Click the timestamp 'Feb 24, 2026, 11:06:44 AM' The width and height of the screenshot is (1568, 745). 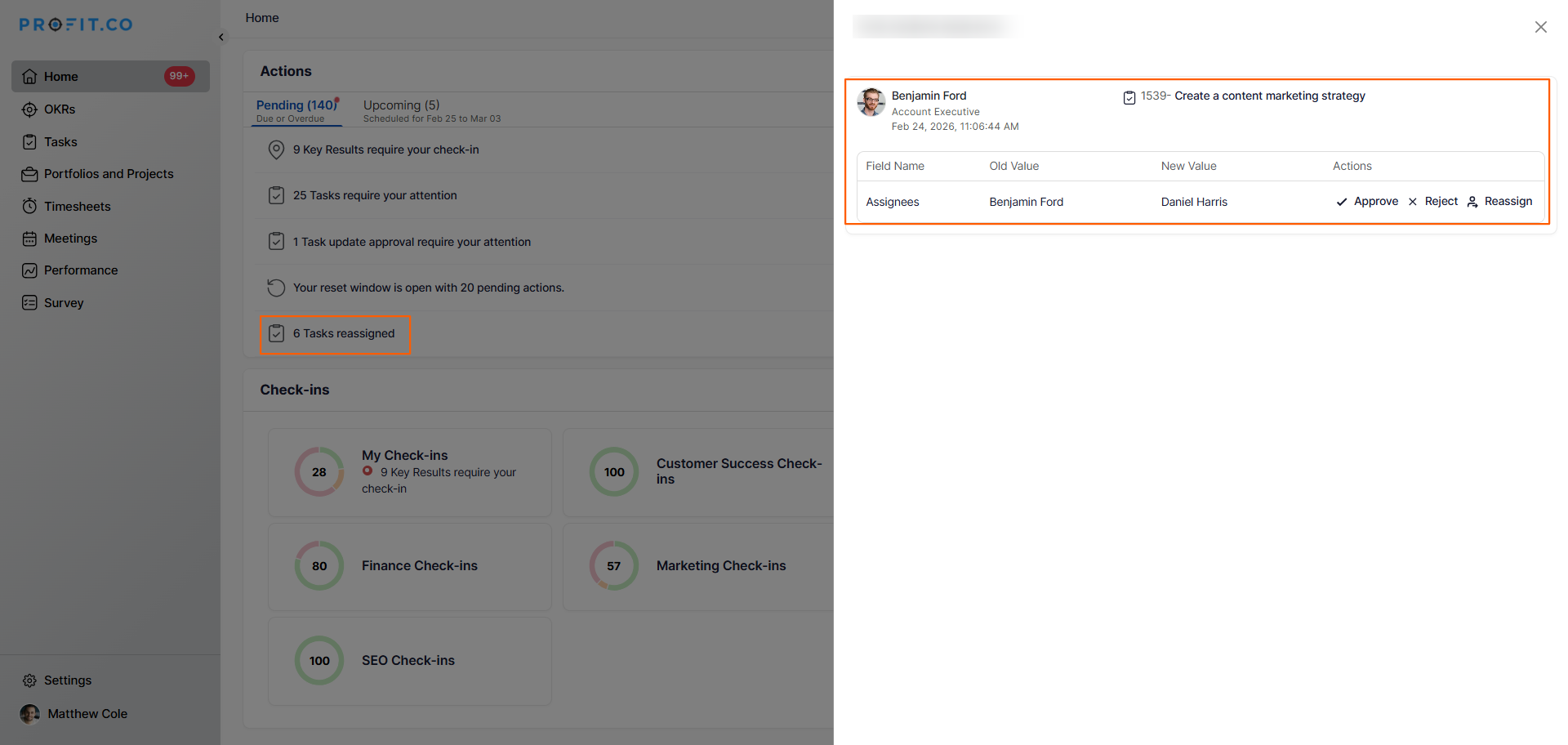pos(955,127)
